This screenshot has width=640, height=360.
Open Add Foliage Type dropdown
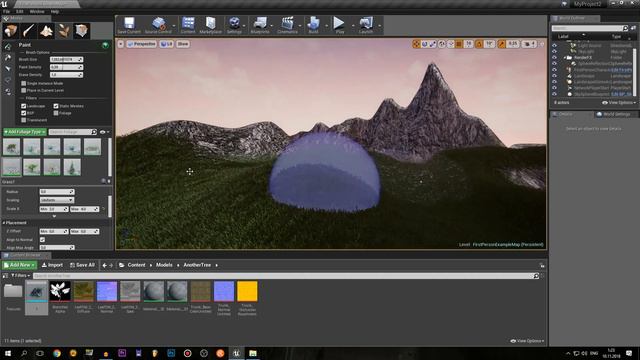(24, 132)
